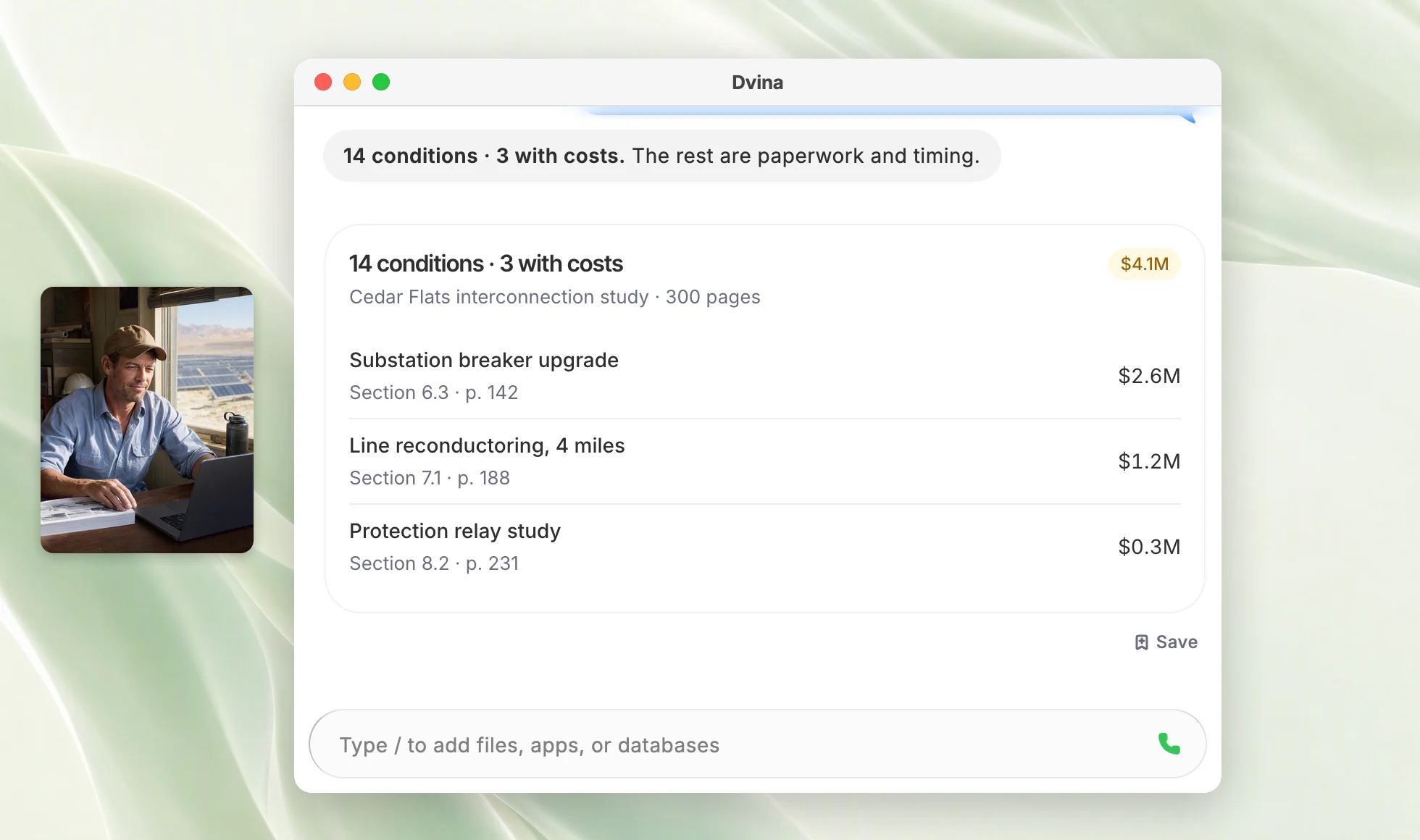
Task: Click the Dvina window title
Action: coord(757,83)
